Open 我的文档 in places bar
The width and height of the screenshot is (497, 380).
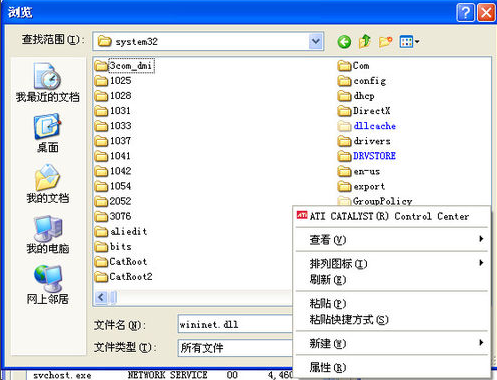[47, 184]
